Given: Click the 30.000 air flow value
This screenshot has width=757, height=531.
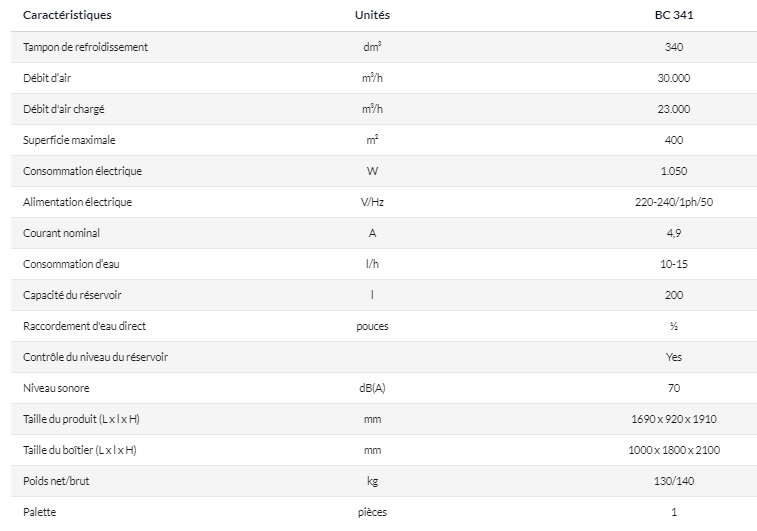Looking at the screenshot, I should (x=673, y=78).
